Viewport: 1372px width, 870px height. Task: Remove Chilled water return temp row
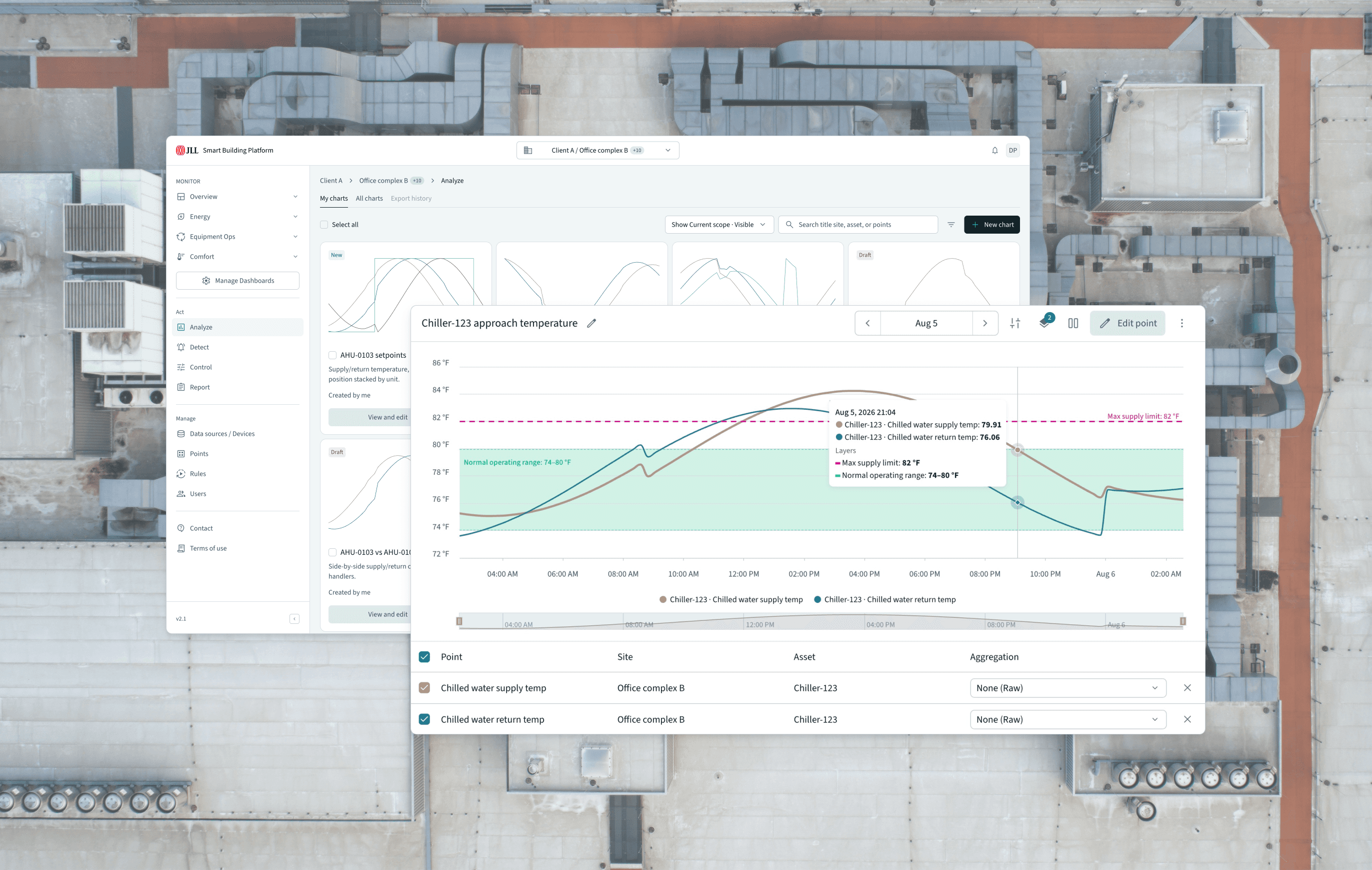(x=1187, y=719)
